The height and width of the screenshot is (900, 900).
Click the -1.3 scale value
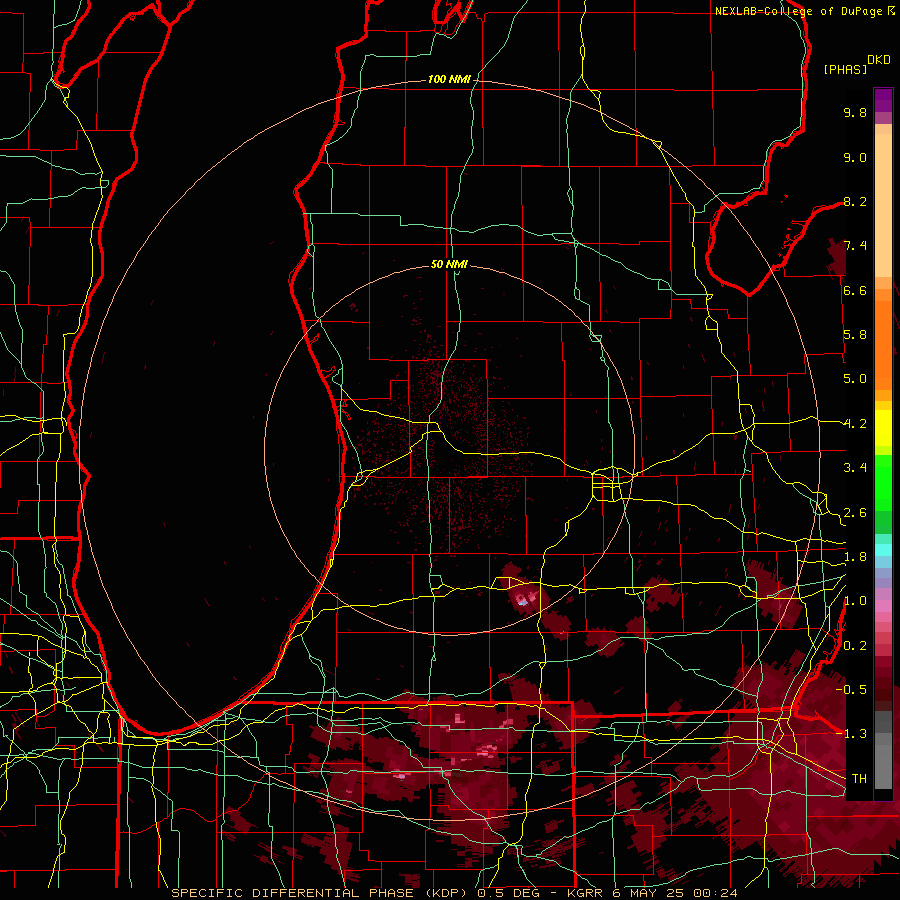pyautogui.click(x=852, y=734)
